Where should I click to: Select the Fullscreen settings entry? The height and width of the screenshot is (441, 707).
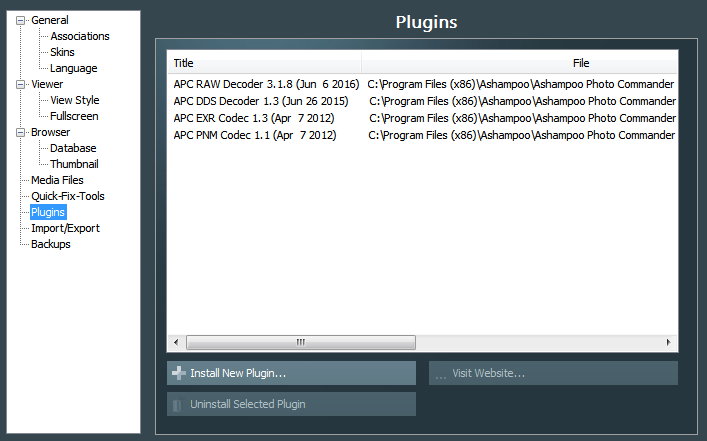74,116
